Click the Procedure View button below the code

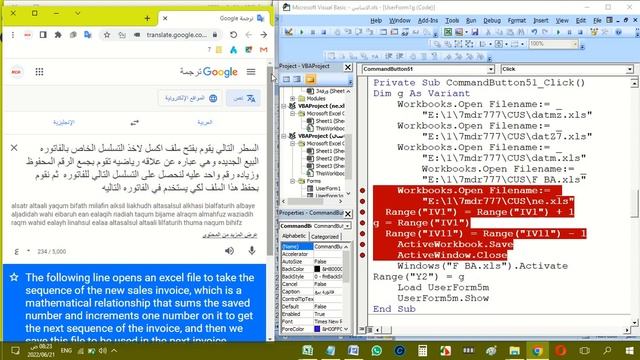pyautogui.click(x=362, y=329)
